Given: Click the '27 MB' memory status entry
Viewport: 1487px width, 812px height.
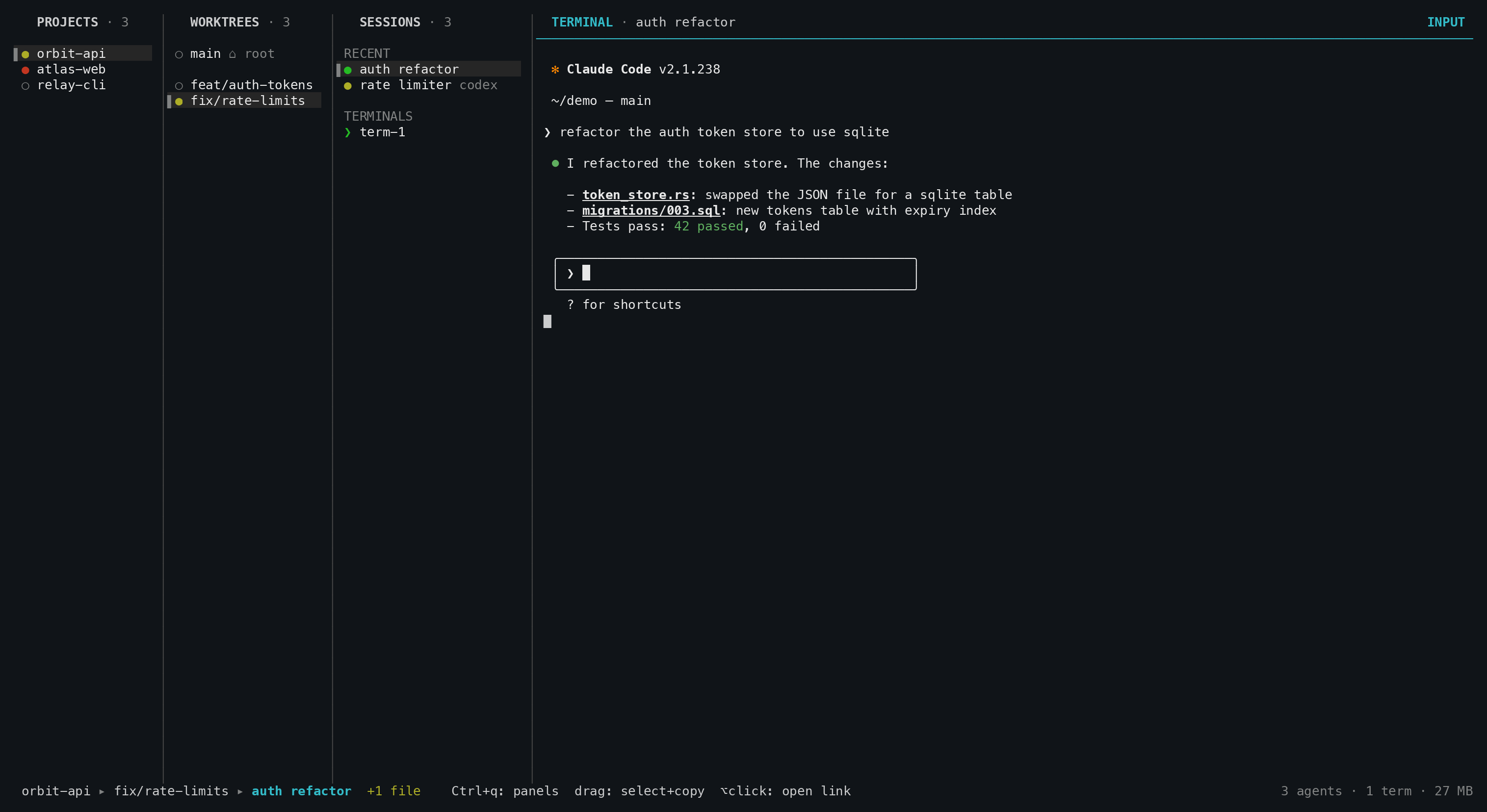Looking at the screenshot, I should pos(1454,790).
